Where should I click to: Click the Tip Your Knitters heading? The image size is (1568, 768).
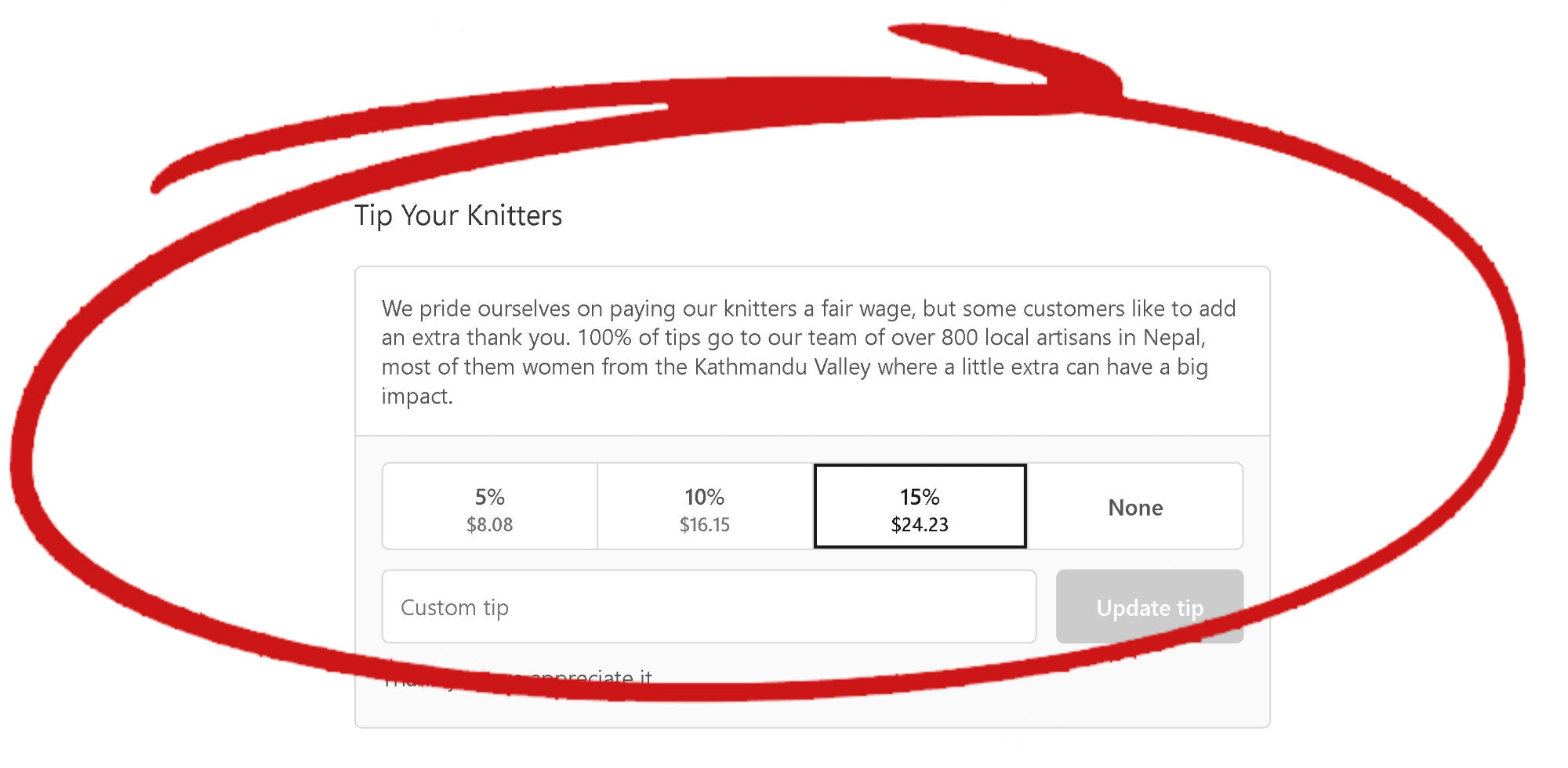[459, 216]
